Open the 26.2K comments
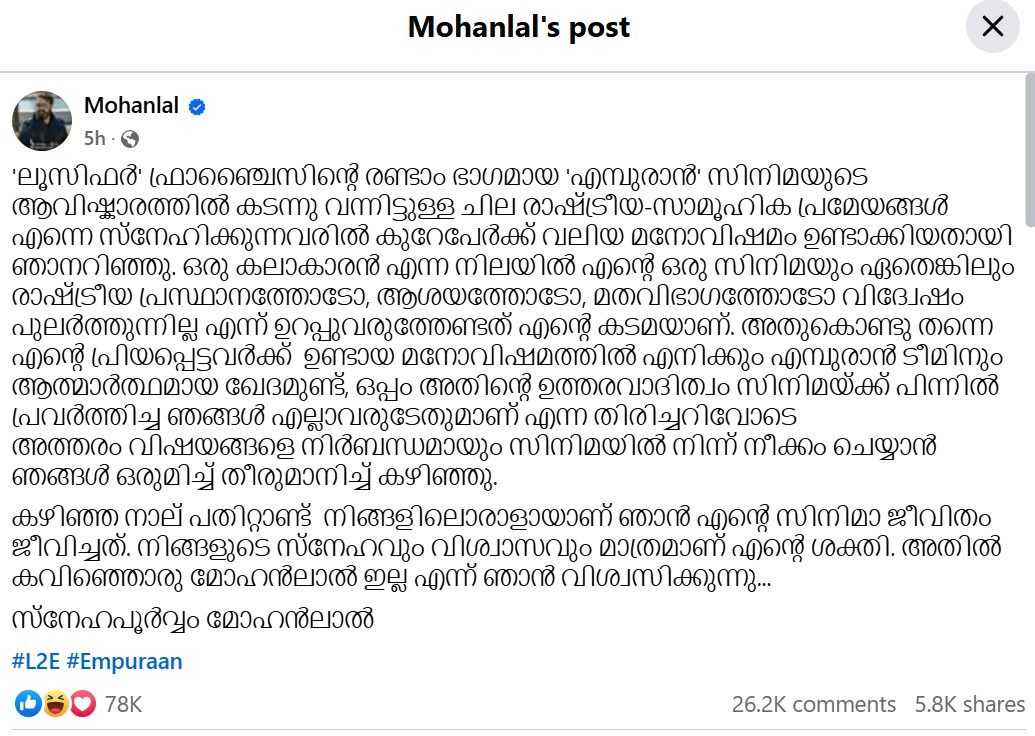This screenshot has height=736, width=1035. (x=813, y=704)
